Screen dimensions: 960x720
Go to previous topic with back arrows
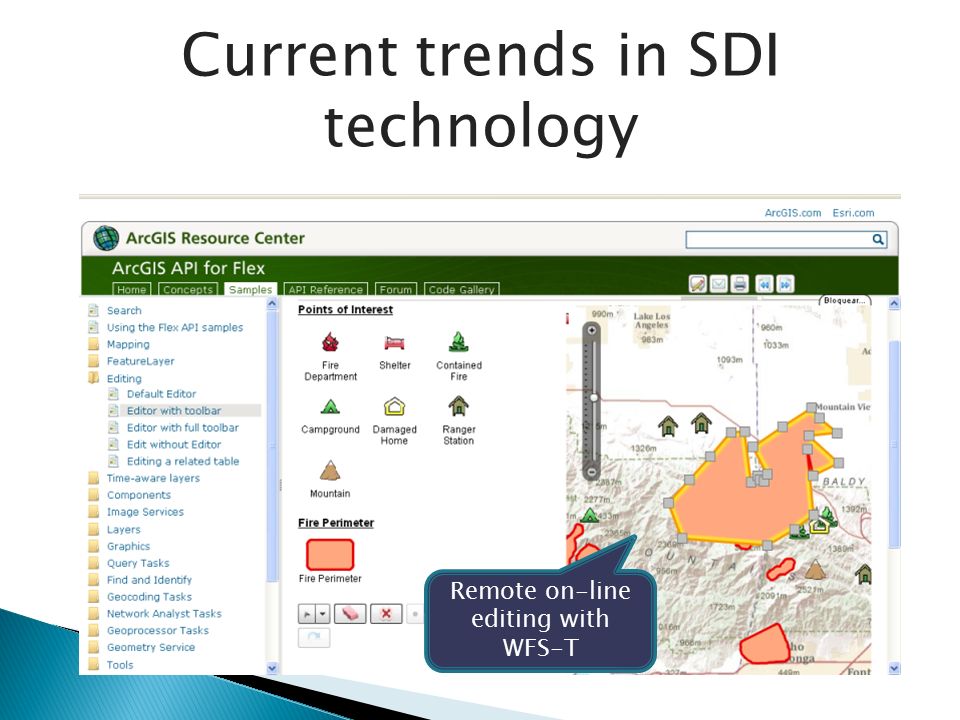(x=764, y=283)
